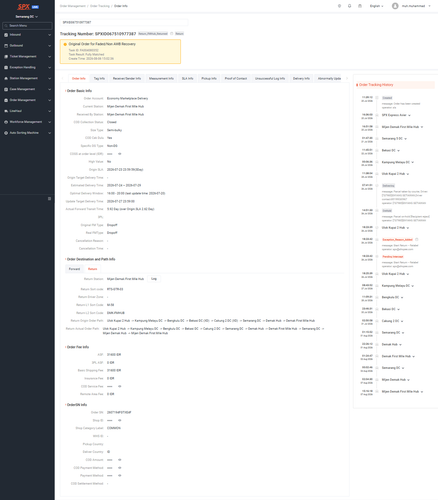The height and width of the screenshot is (500, 438).
Task: Expand the SPX Express Asia tracking entry
Action: click(409, 115)
